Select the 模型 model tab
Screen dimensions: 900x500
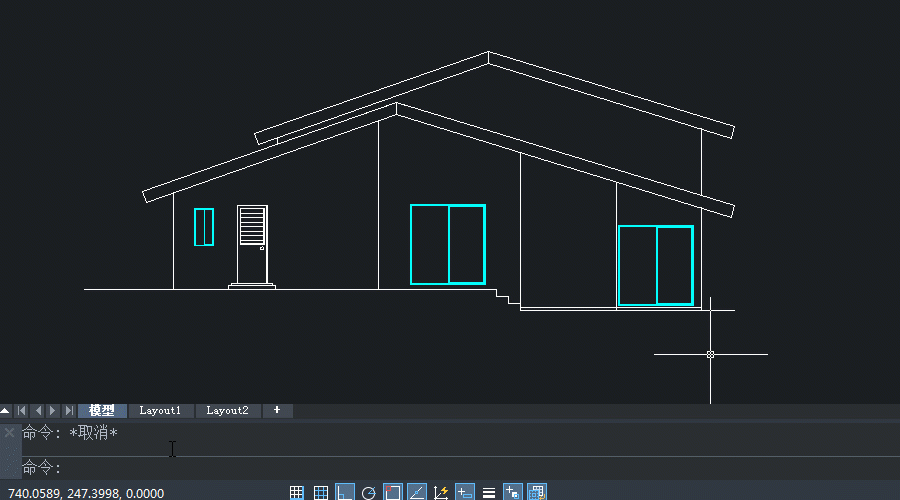[102, 411]
